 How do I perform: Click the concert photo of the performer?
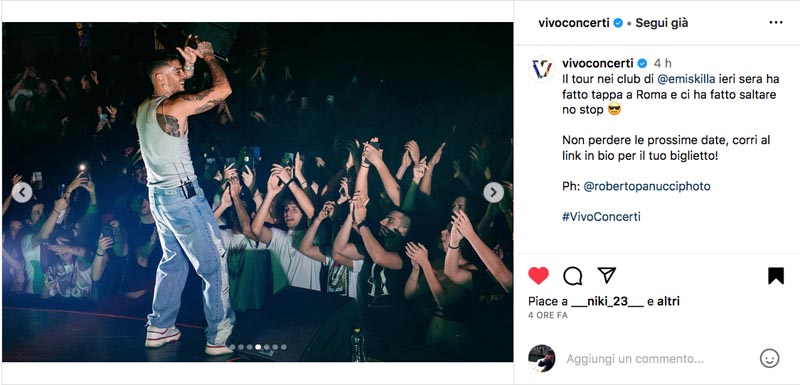(258, 192)
